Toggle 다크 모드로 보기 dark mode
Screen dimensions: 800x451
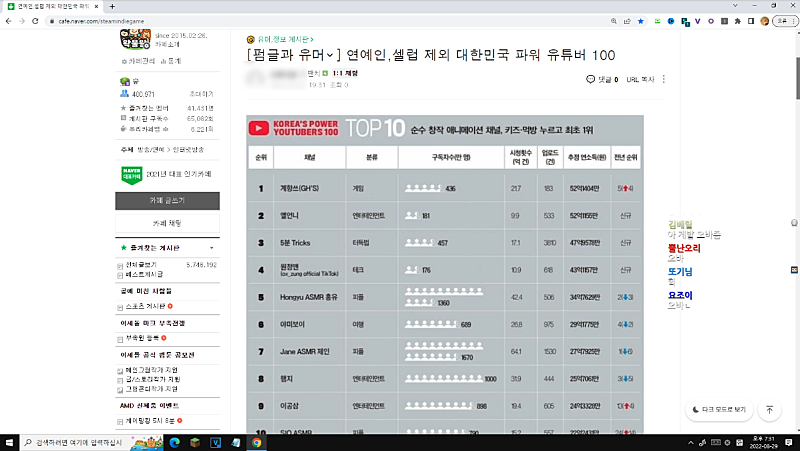719,410
